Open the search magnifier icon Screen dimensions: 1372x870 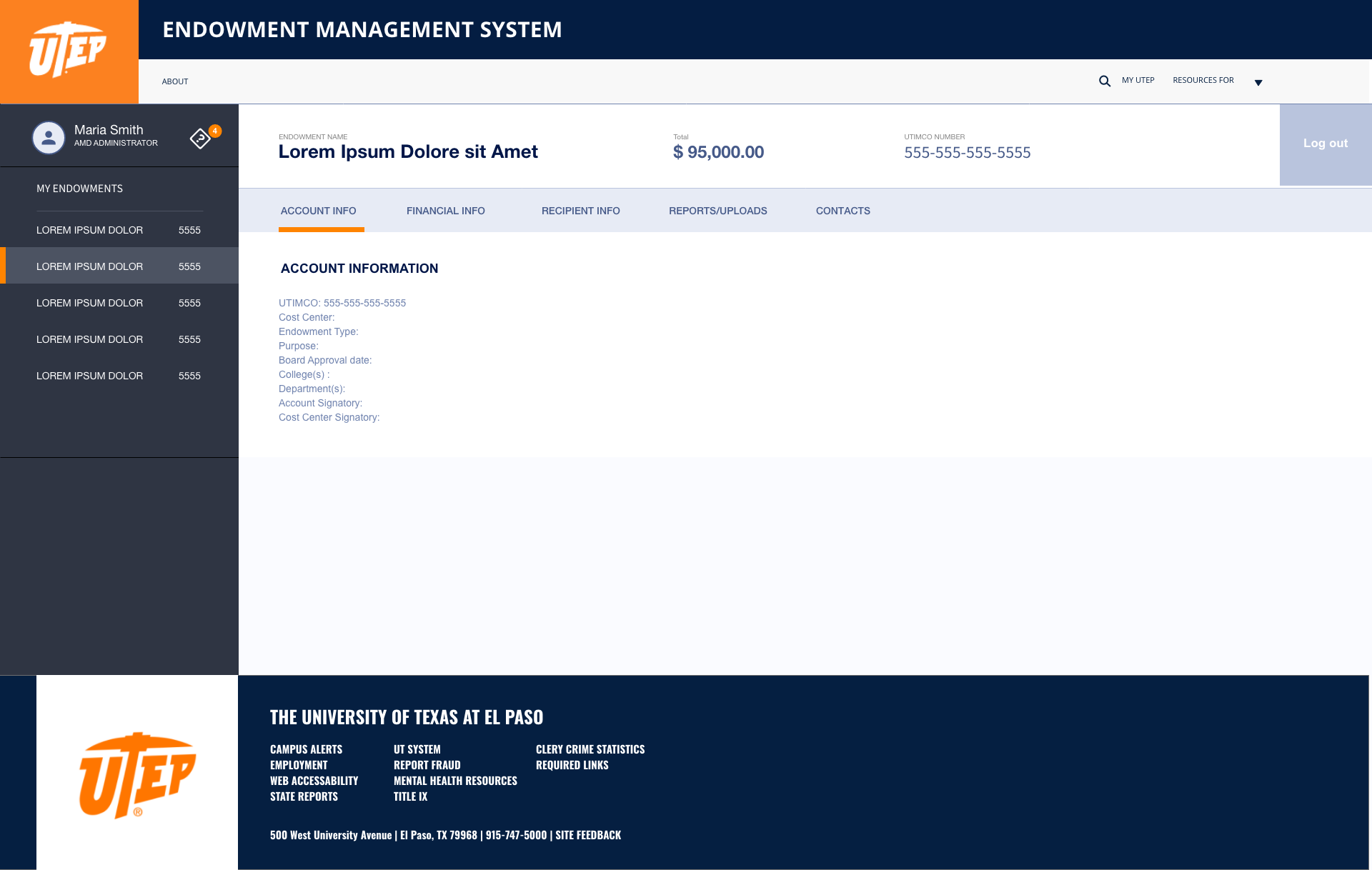pyautogui.click(x=1105, y=81)
